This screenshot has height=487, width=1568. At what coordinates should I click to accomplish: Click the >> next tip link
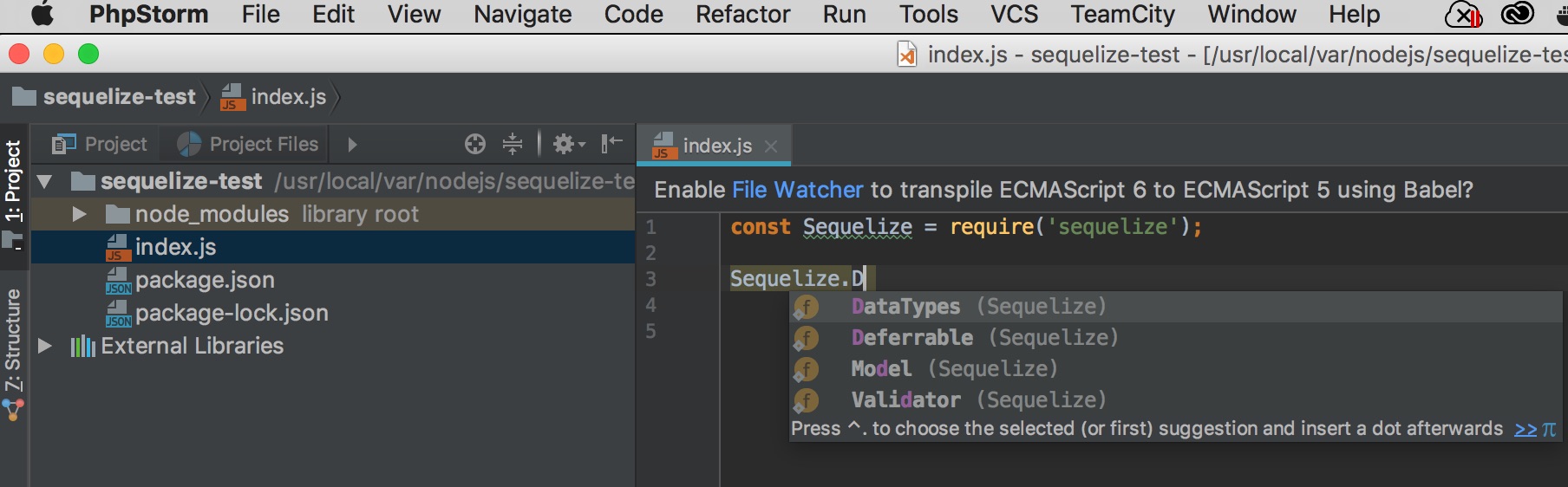pos(1526,429)
